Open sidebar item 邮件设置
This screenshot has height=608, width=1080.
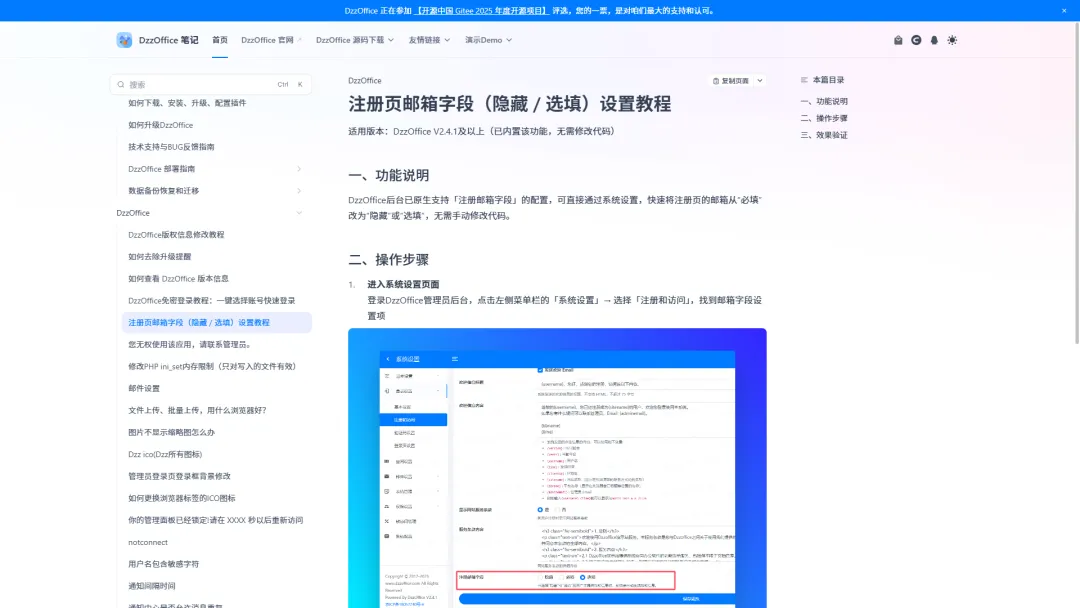[144, 388]
